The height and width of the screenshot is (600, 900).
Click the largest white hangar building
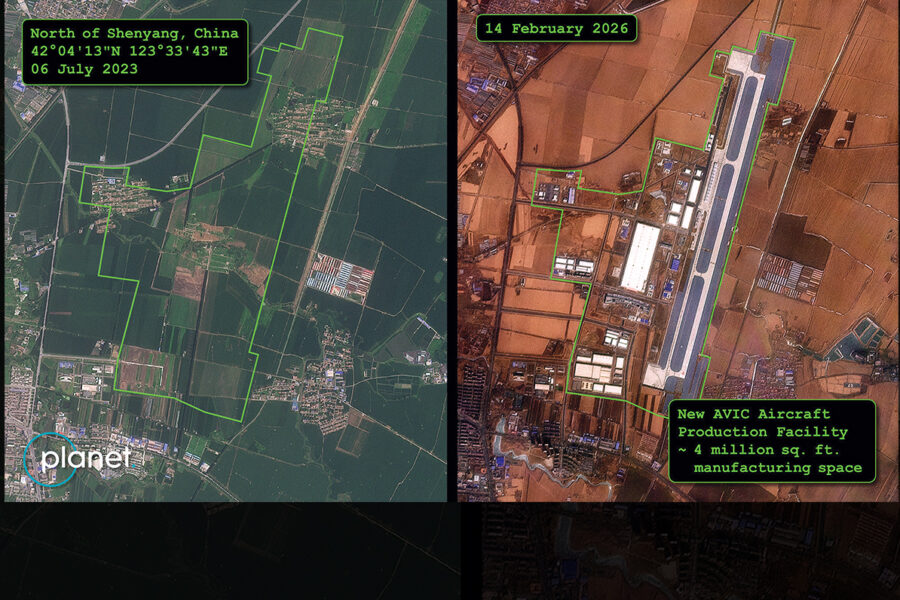coord(640,256)
